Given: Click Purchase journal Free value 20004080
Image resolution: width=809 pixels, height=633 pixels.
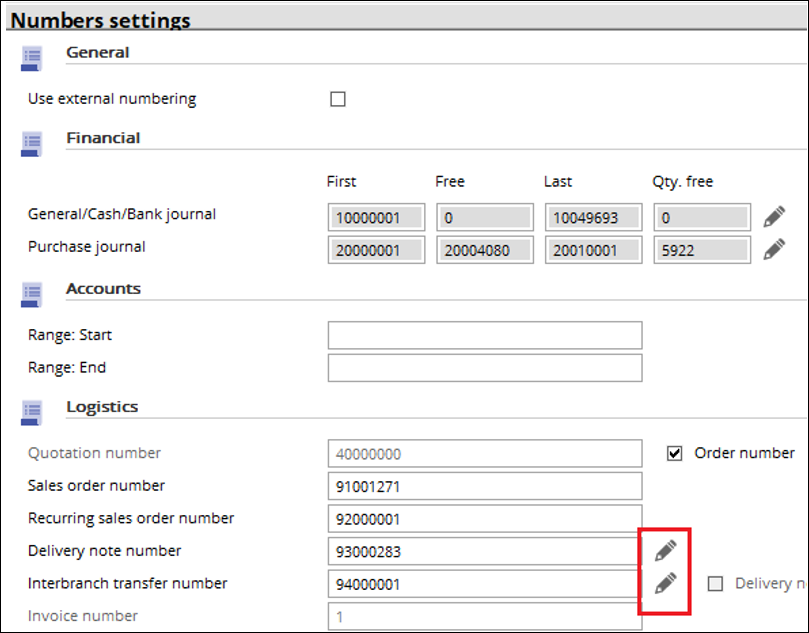Looking at the screenshot, I should coord(485,250).
